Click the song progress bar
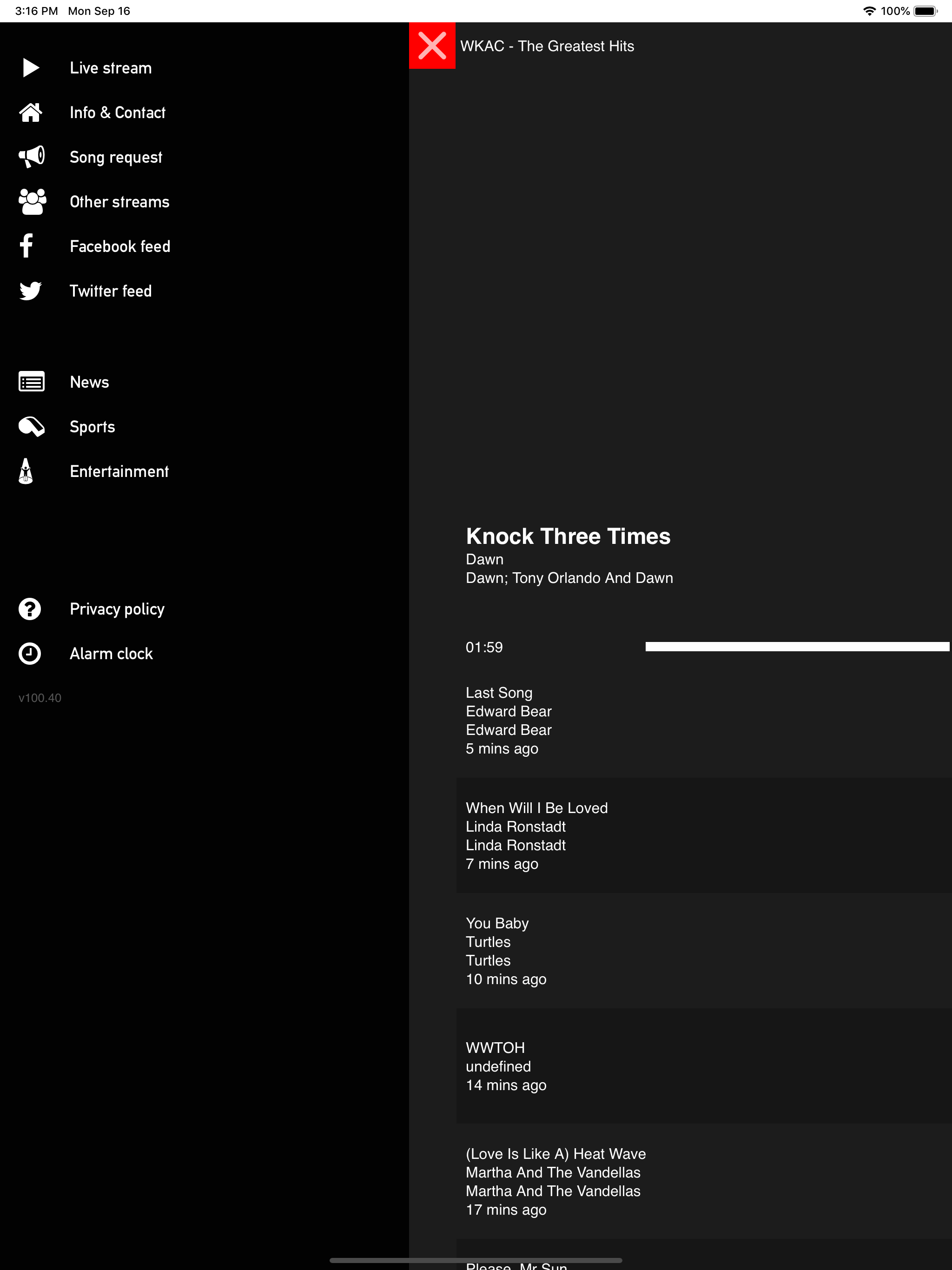Viewport: 952px width, 1270px height. coord(797,647)
